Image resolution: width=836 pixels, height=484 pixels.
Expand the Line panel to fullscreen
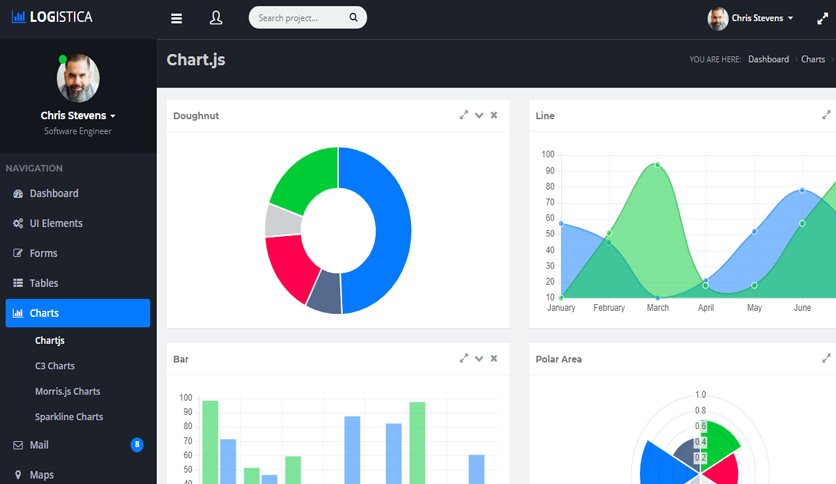(826, 115)
